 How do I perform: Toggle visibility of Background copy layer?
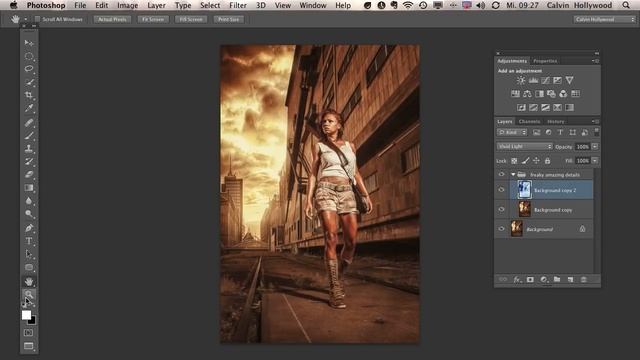(501, 209)
